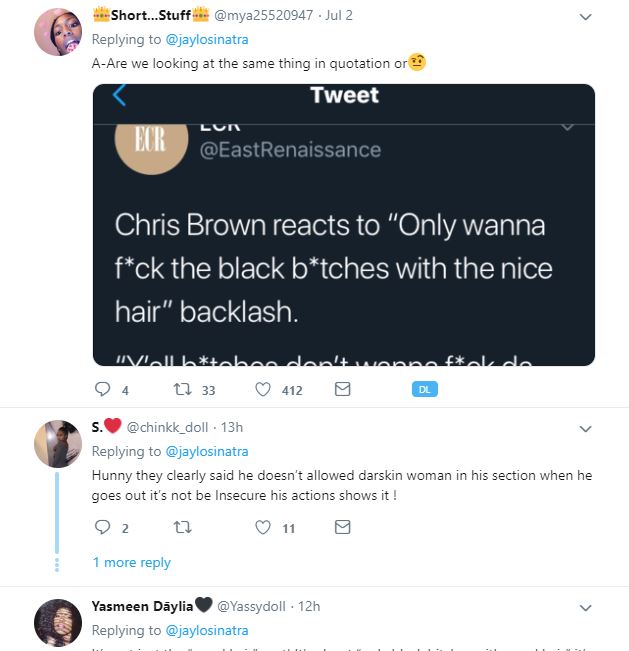Open @chinkk_doll profile from username
Image resolution: width=629 pixels, height=651 pixels.
[x=167, y=427]
